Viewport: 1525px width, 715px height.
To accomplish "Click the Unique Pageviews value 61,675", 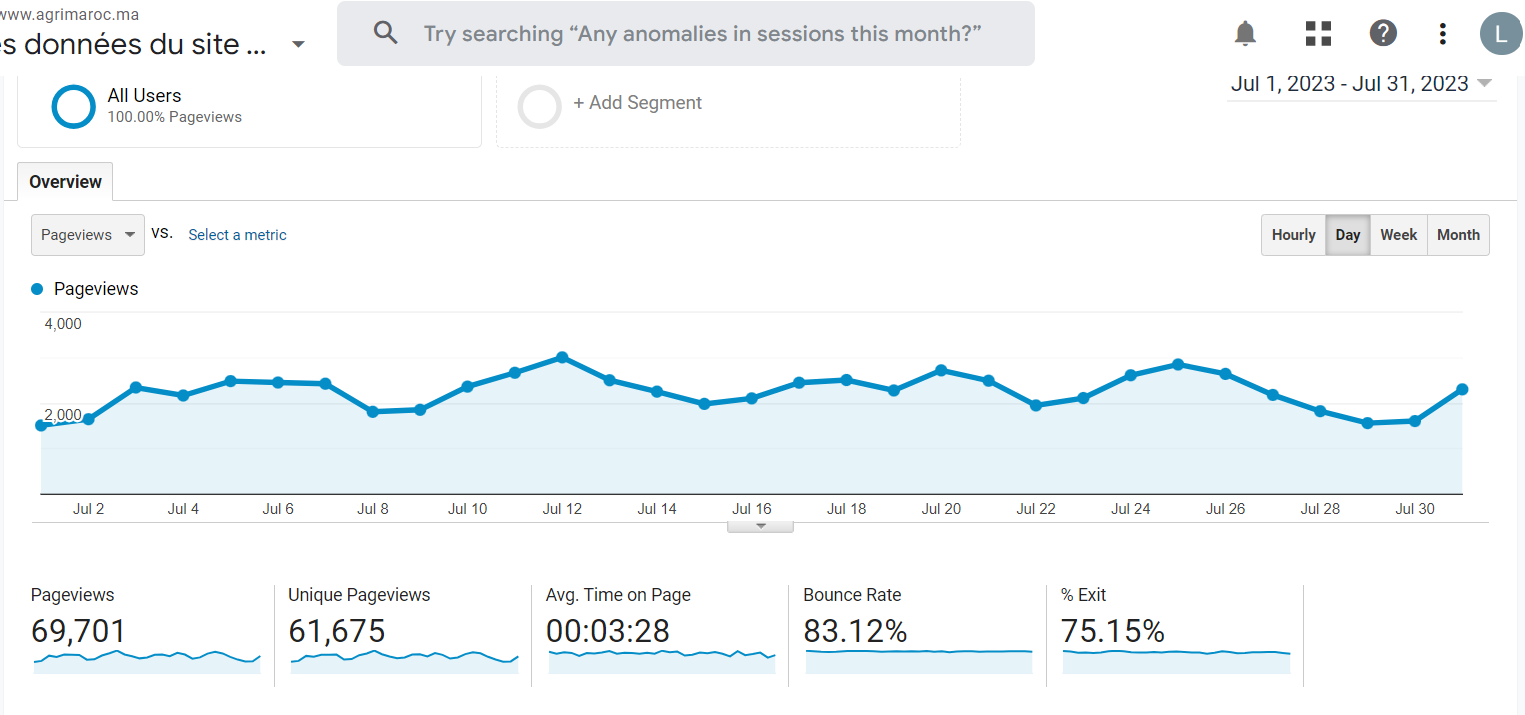I will click(337, 632).
